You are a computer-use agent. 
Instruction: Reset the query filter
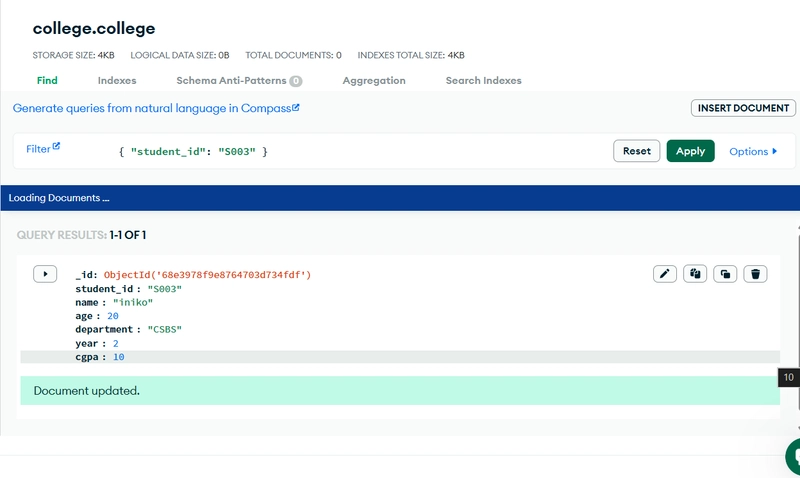pos(636,152)
